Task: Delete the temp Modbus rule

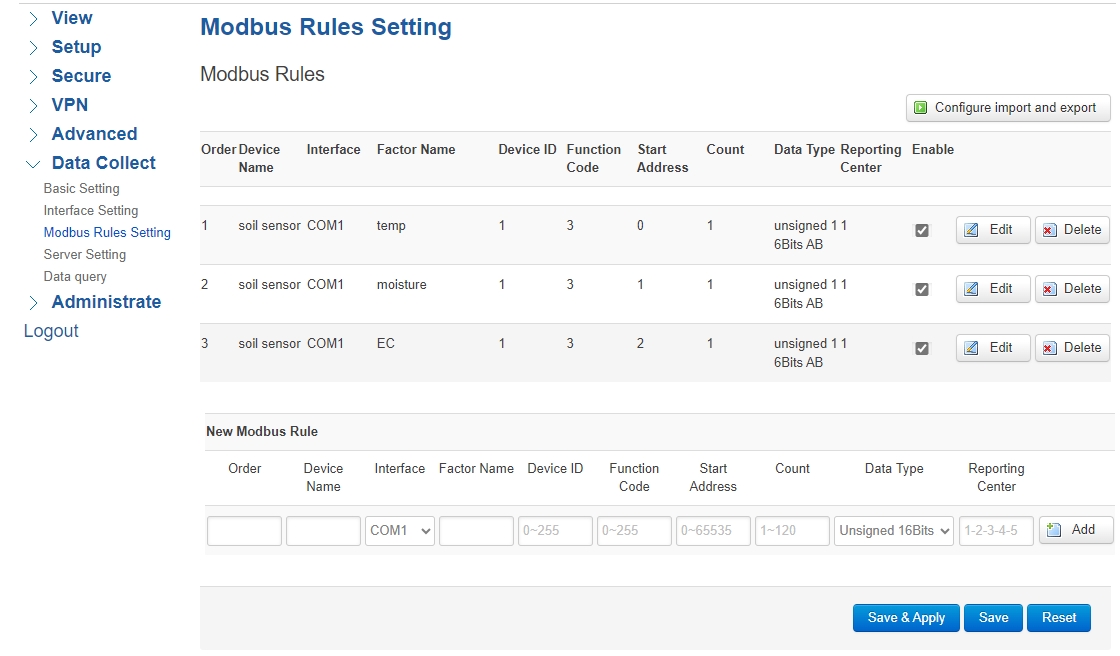Action: point(1071,229)
